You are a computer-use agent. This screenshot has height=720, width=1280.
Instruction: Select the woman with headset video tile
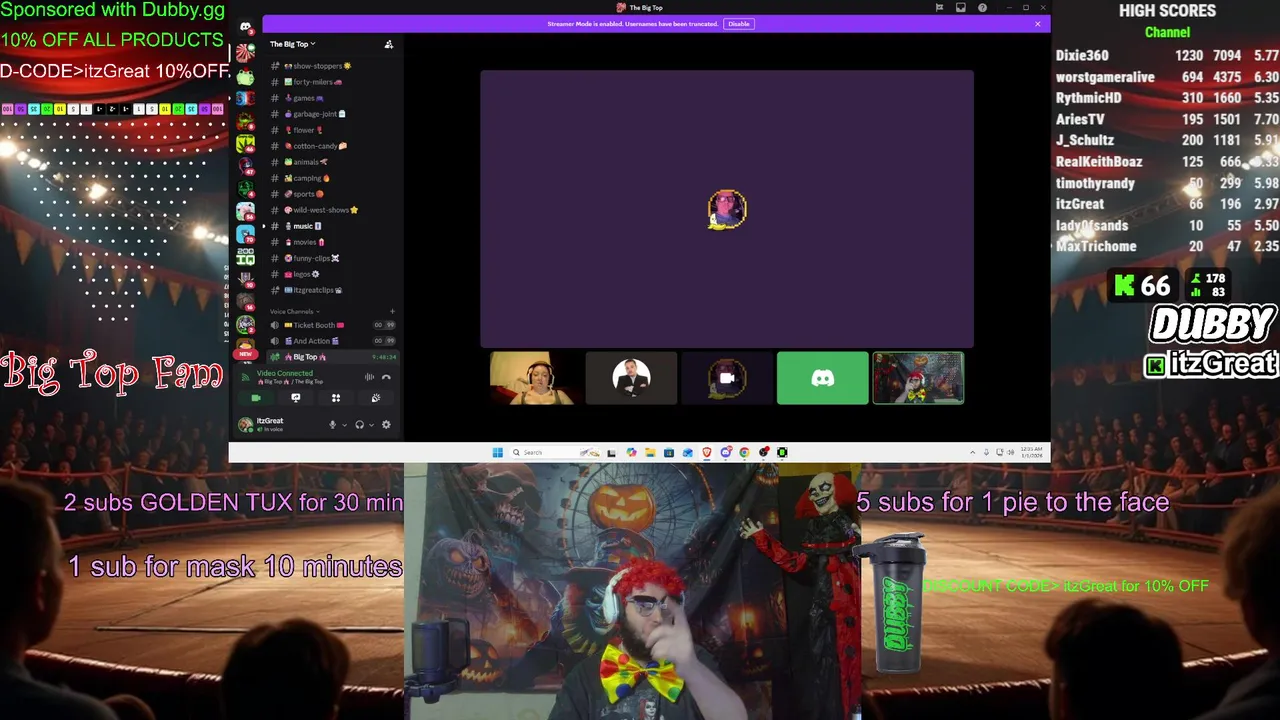[x=534, y=378]
